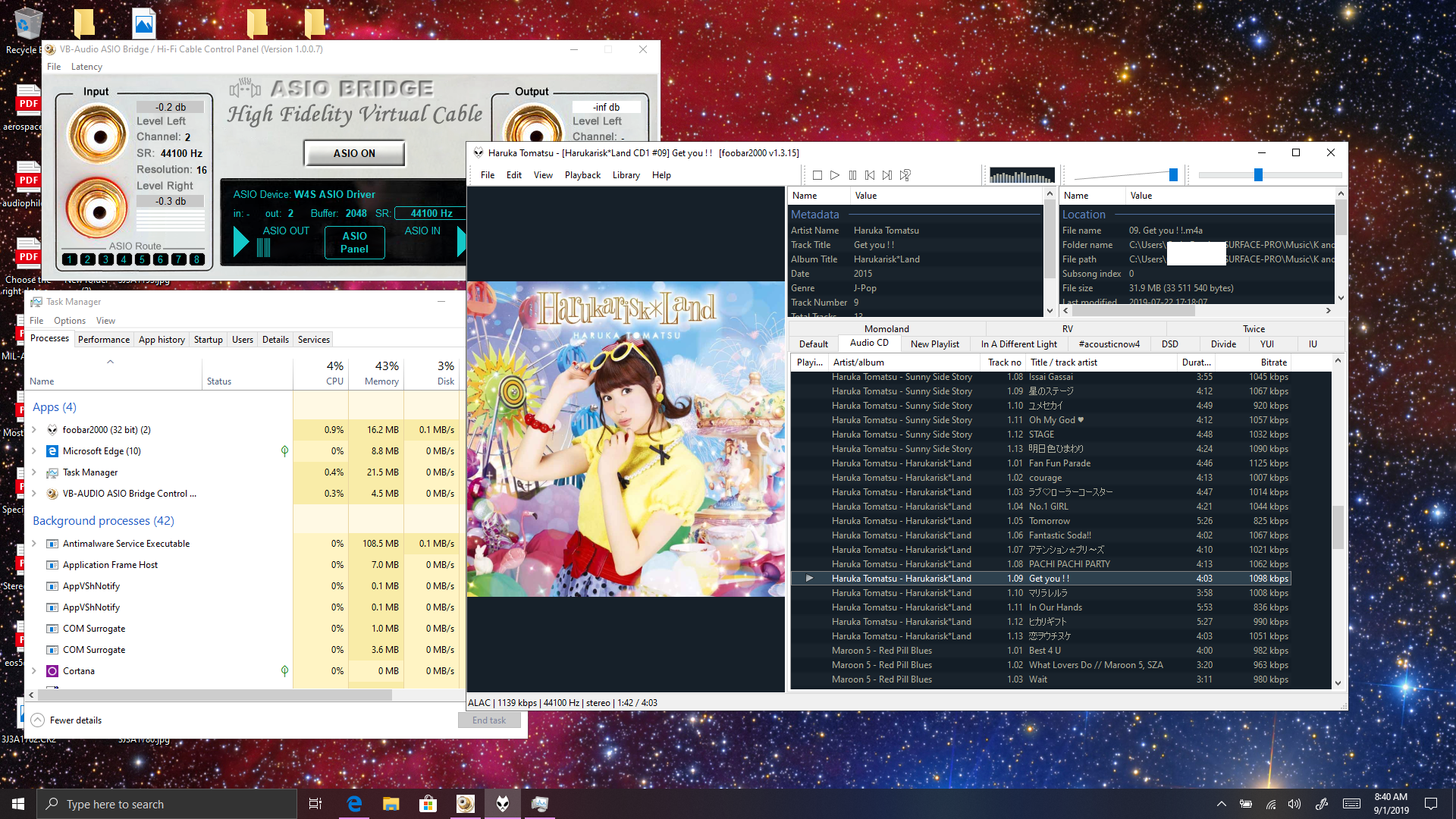Screen dimensions: 1456x819
Task: Select the New Playlist tab
Action: click(x=934, y=344)
